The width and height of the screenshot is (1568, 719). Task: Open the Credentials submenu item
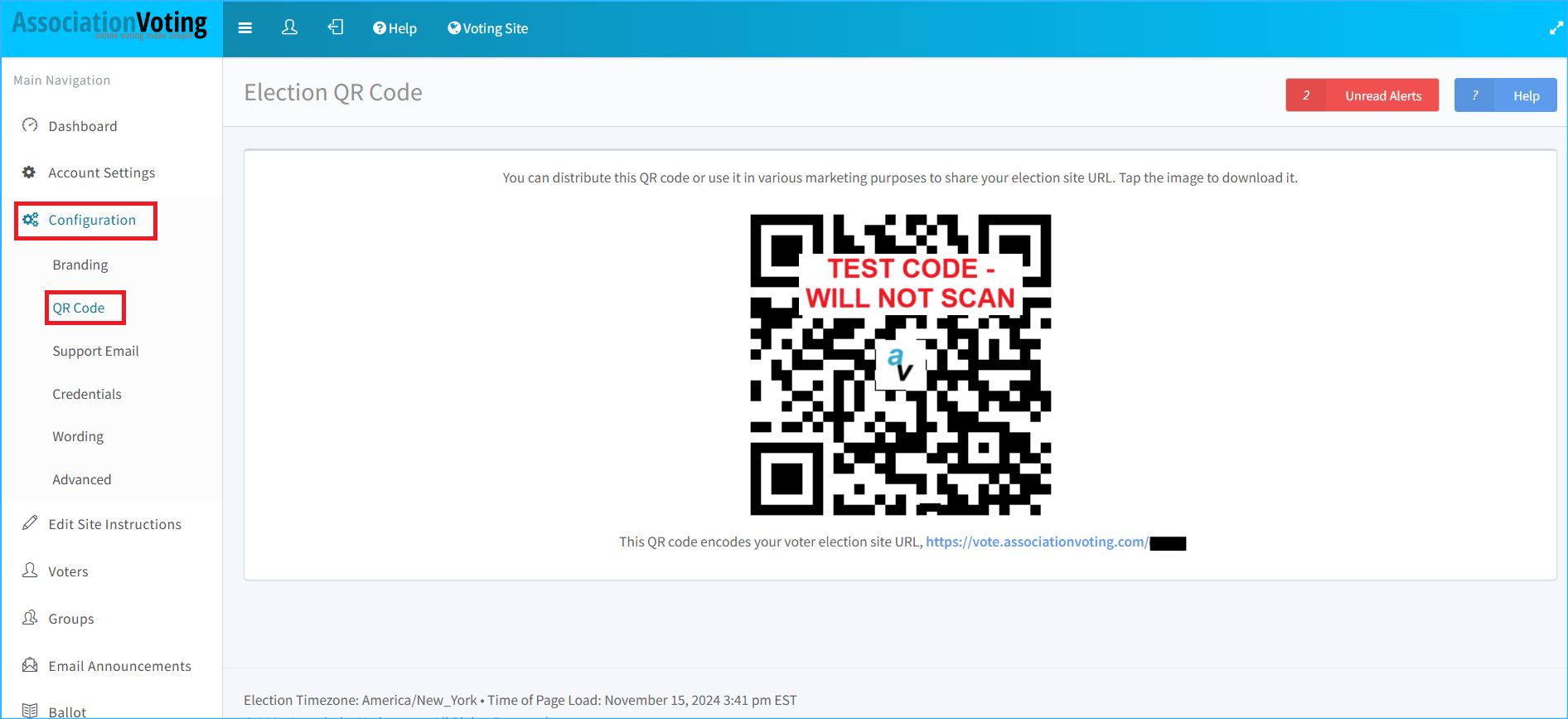[87, 394]
